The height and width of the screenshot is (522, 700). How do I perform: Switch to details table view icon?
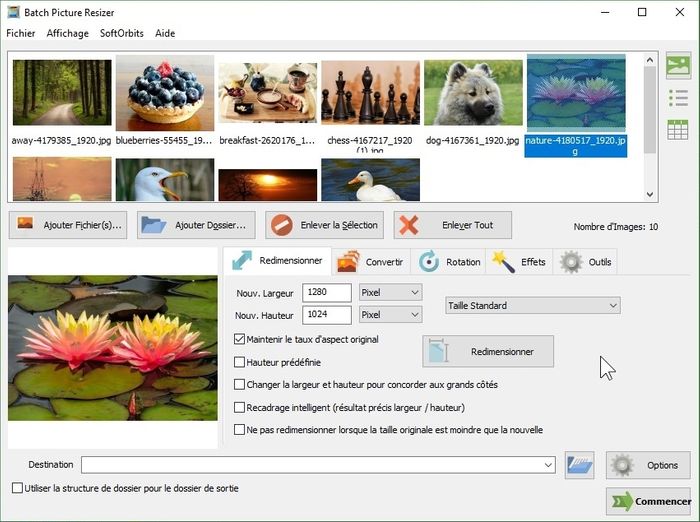(x=678, y=129)
